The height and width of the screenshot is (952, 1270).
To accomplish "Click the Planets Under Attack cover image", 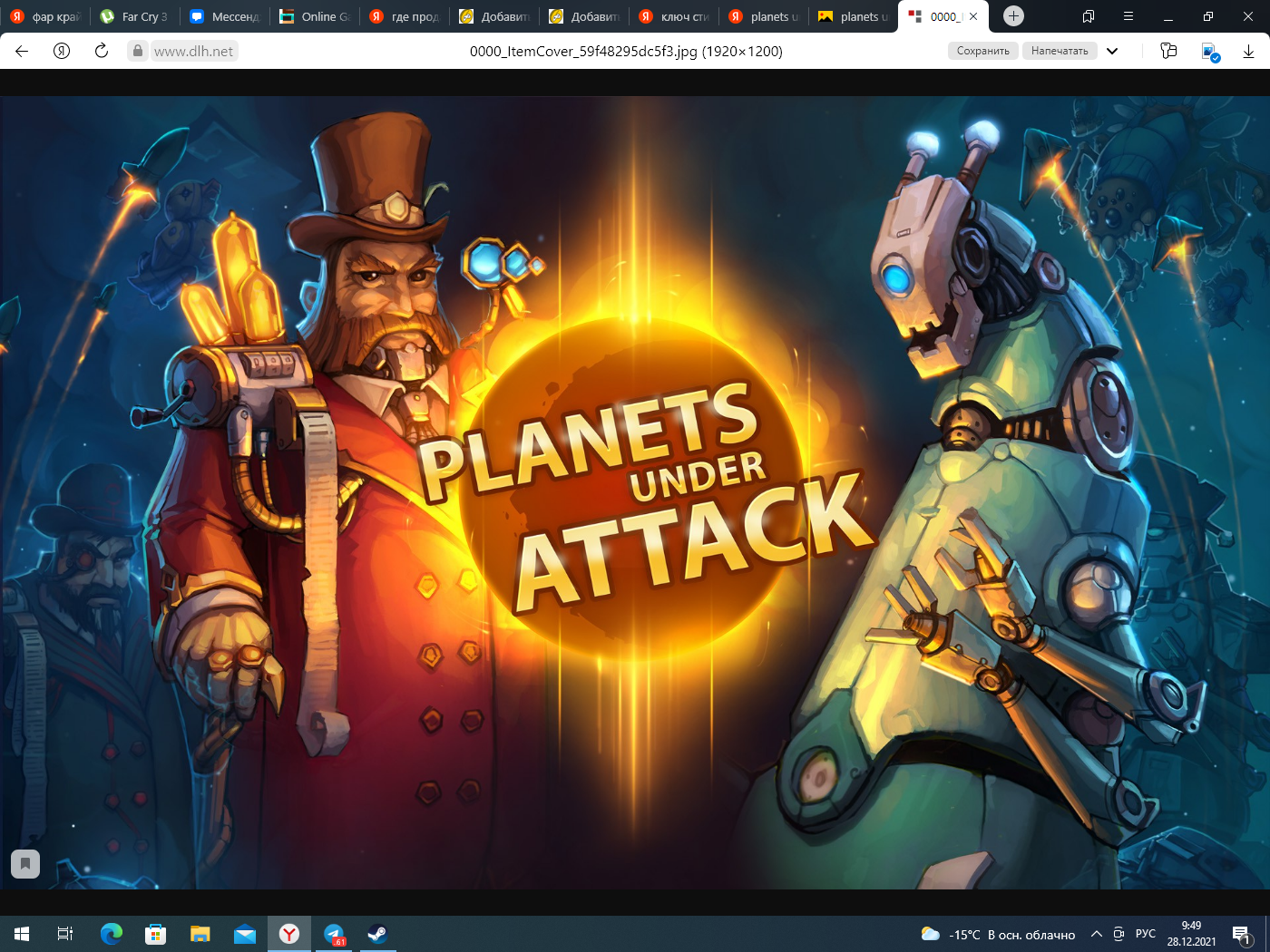I will coord(635,492).
